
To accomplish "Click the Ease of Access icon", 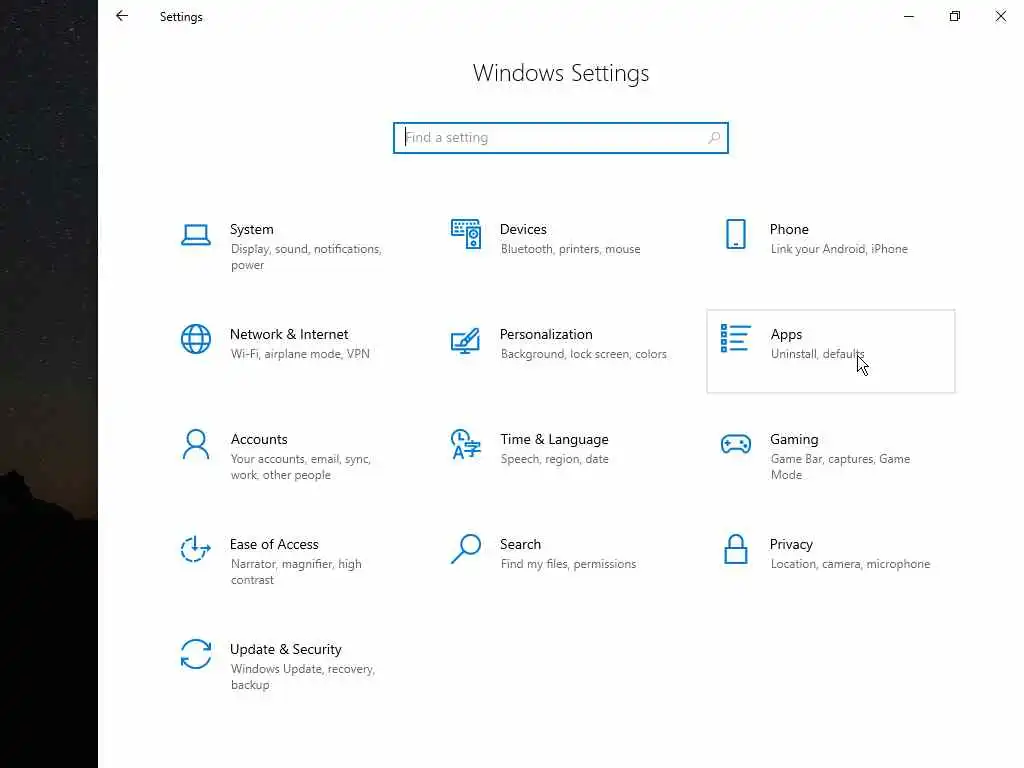I will click(x=196, y=549).
